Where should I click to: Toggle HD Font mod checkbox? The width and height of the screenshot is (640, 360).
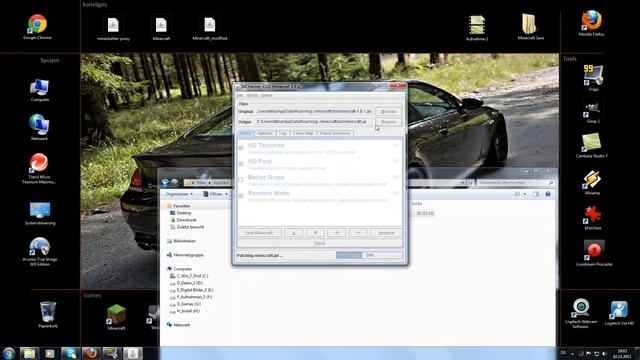point(241,163)
